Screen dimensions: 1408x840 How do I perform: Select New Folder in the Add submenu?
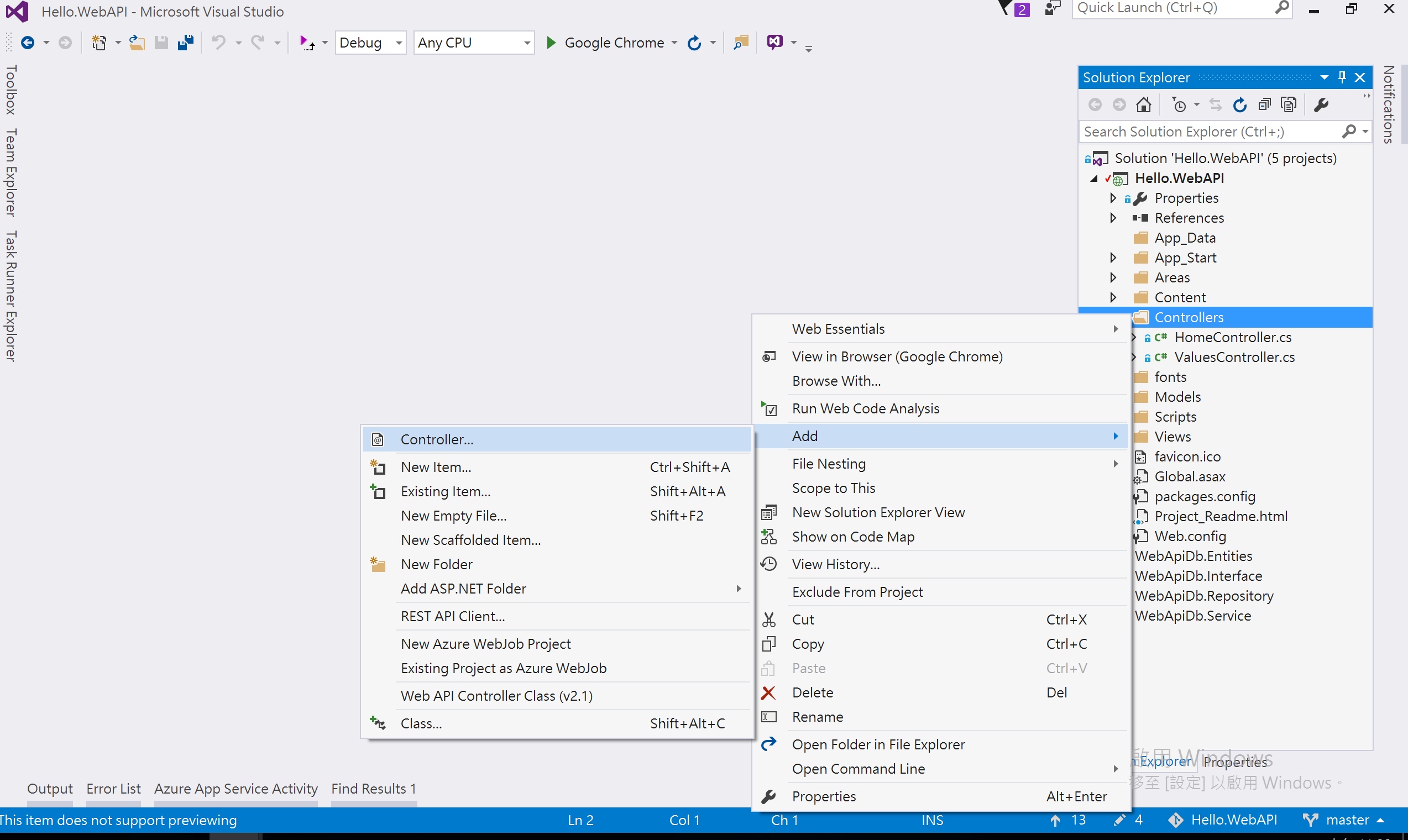(x=557, y=564)
